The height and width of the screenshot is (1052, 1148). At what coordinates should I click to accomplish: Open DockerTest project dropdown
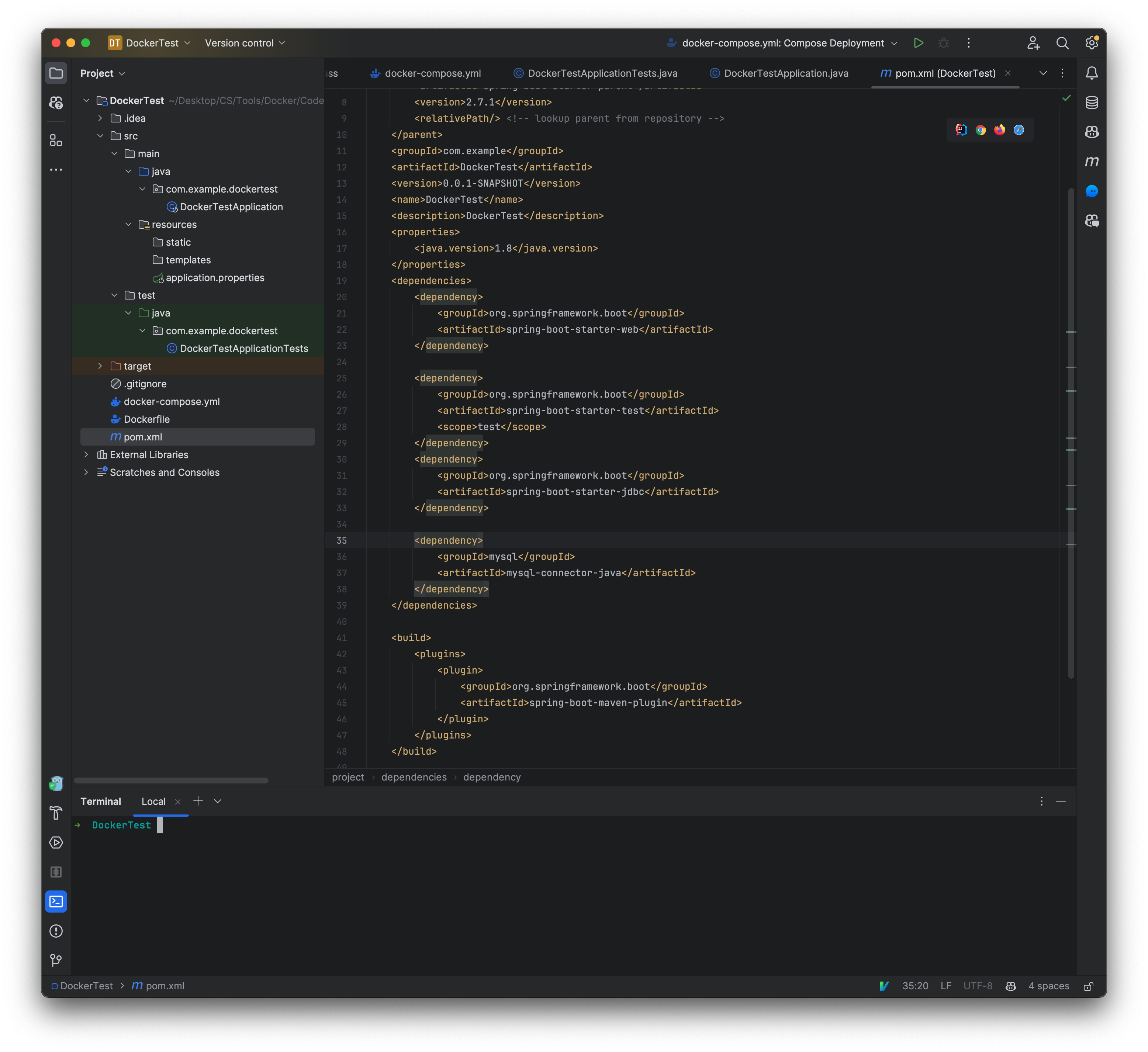point(149,43)
